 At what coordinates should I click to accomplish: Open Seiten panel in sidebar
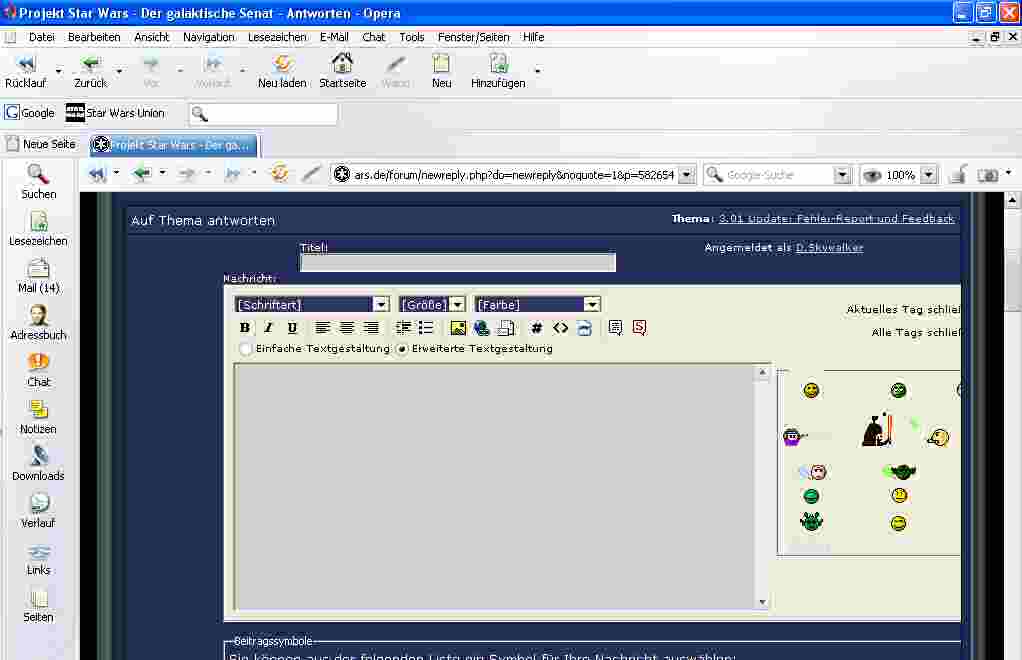(38, 605)
